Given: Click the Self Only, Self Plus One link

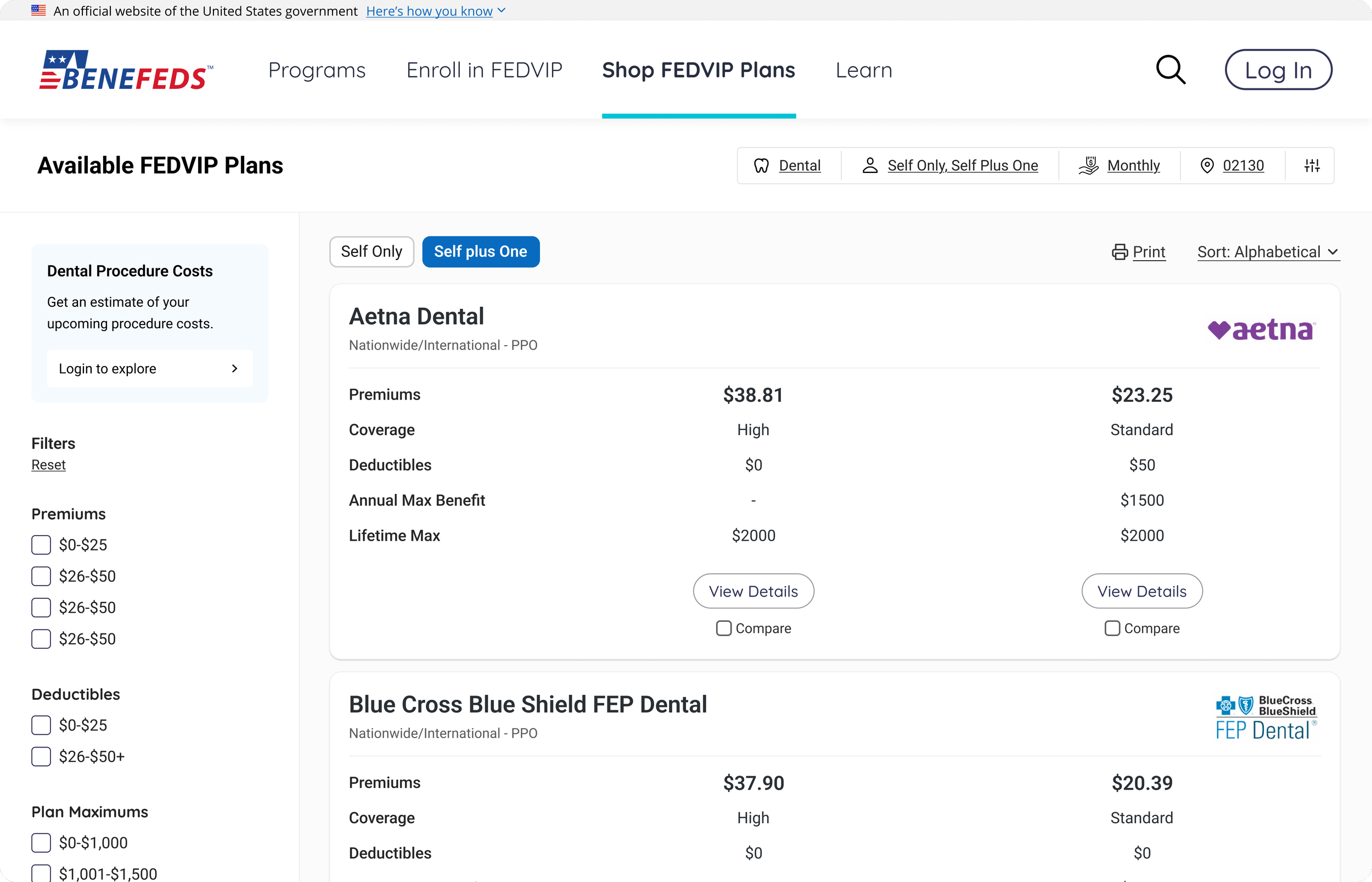Looking at the screenshot, I should coord(963,166).
